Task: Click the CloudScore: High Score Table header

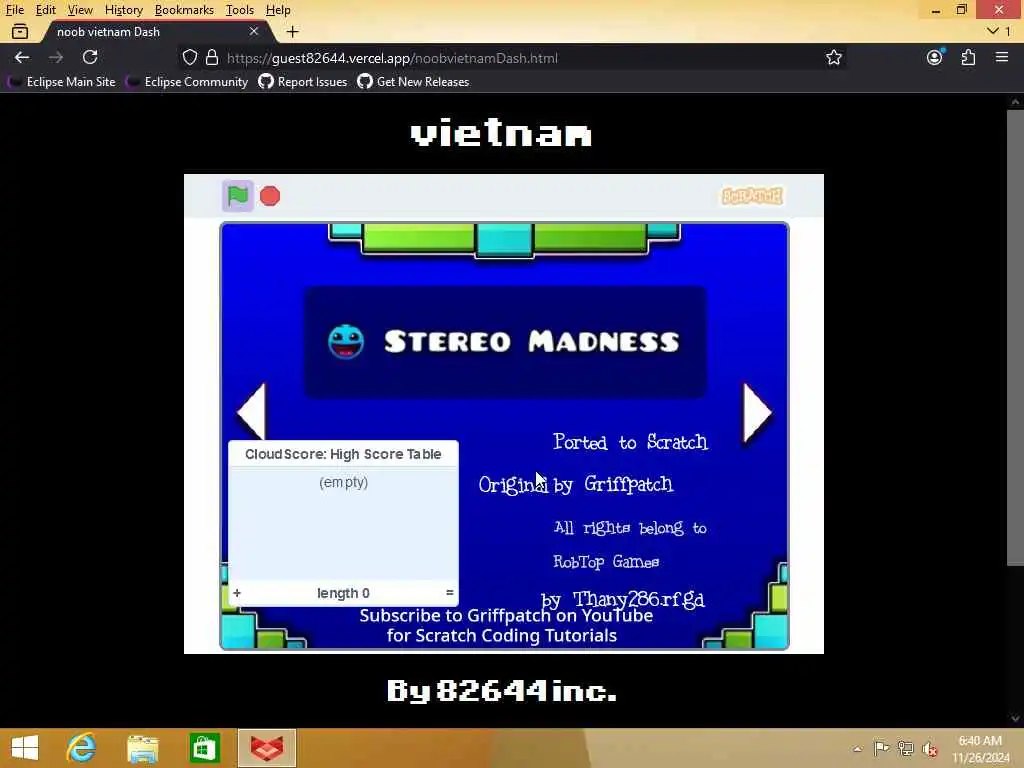Action: click(x=344, y=454)
